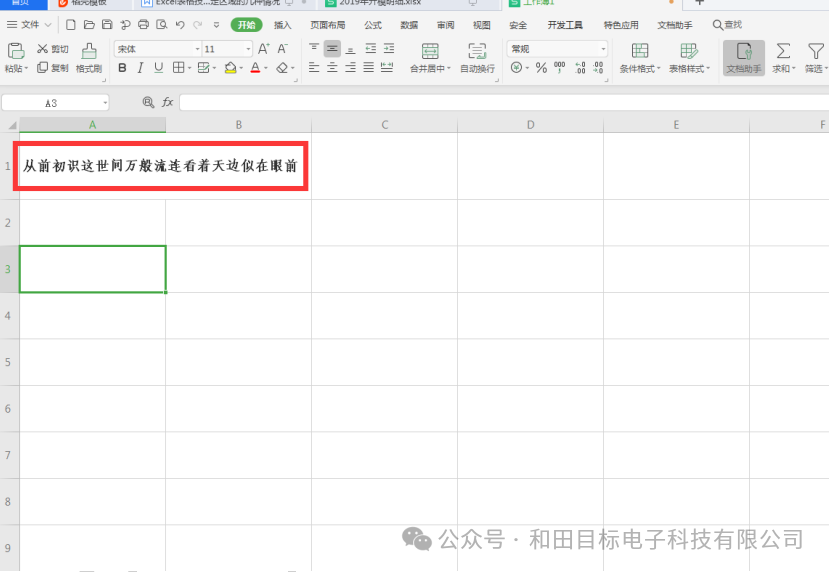Viewport: 830px width, 572px height.
Task: Toggle center text horizontally
Action: tap(332, 67)
